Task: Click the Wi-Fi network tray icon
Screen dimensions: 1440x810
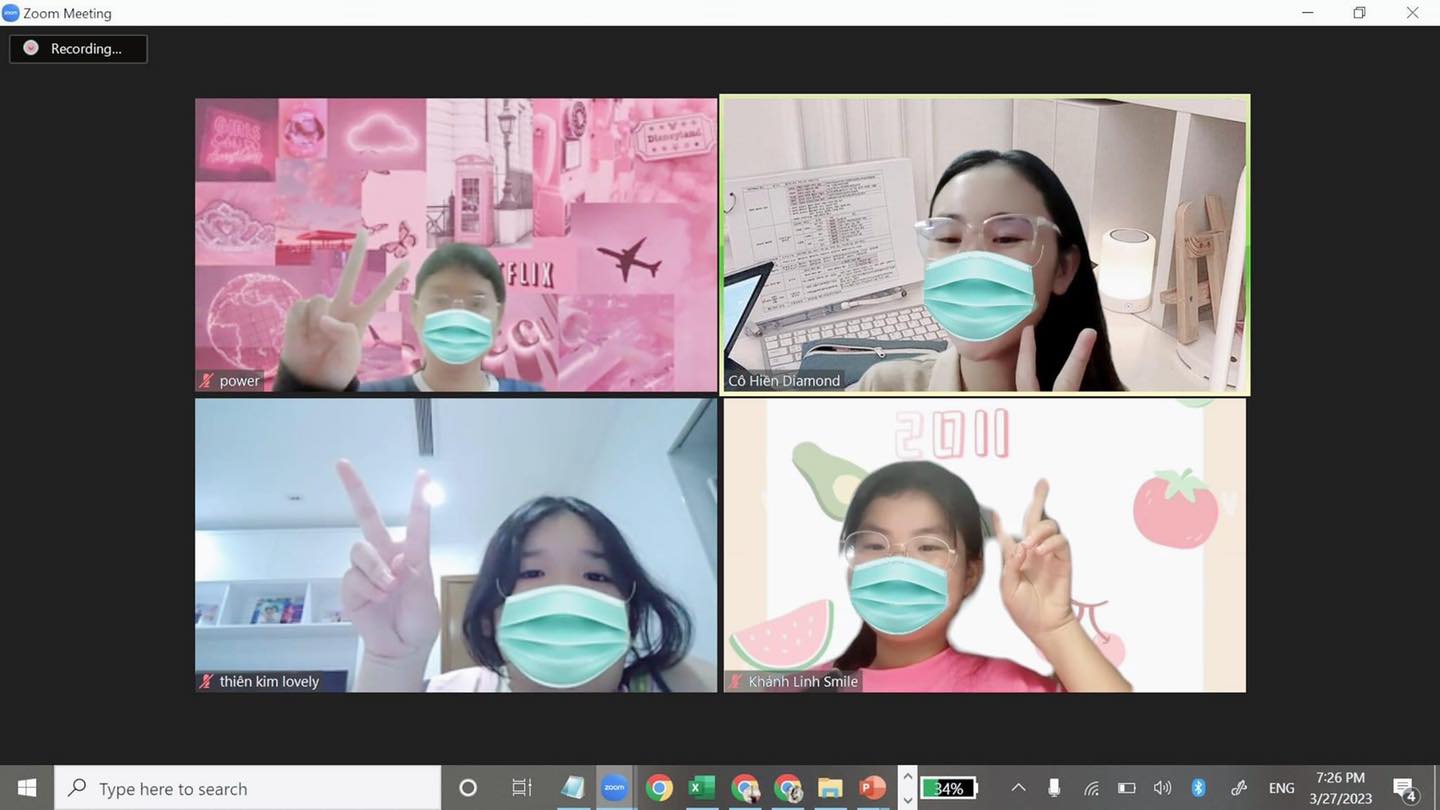Action: [x=1091, y=788]
